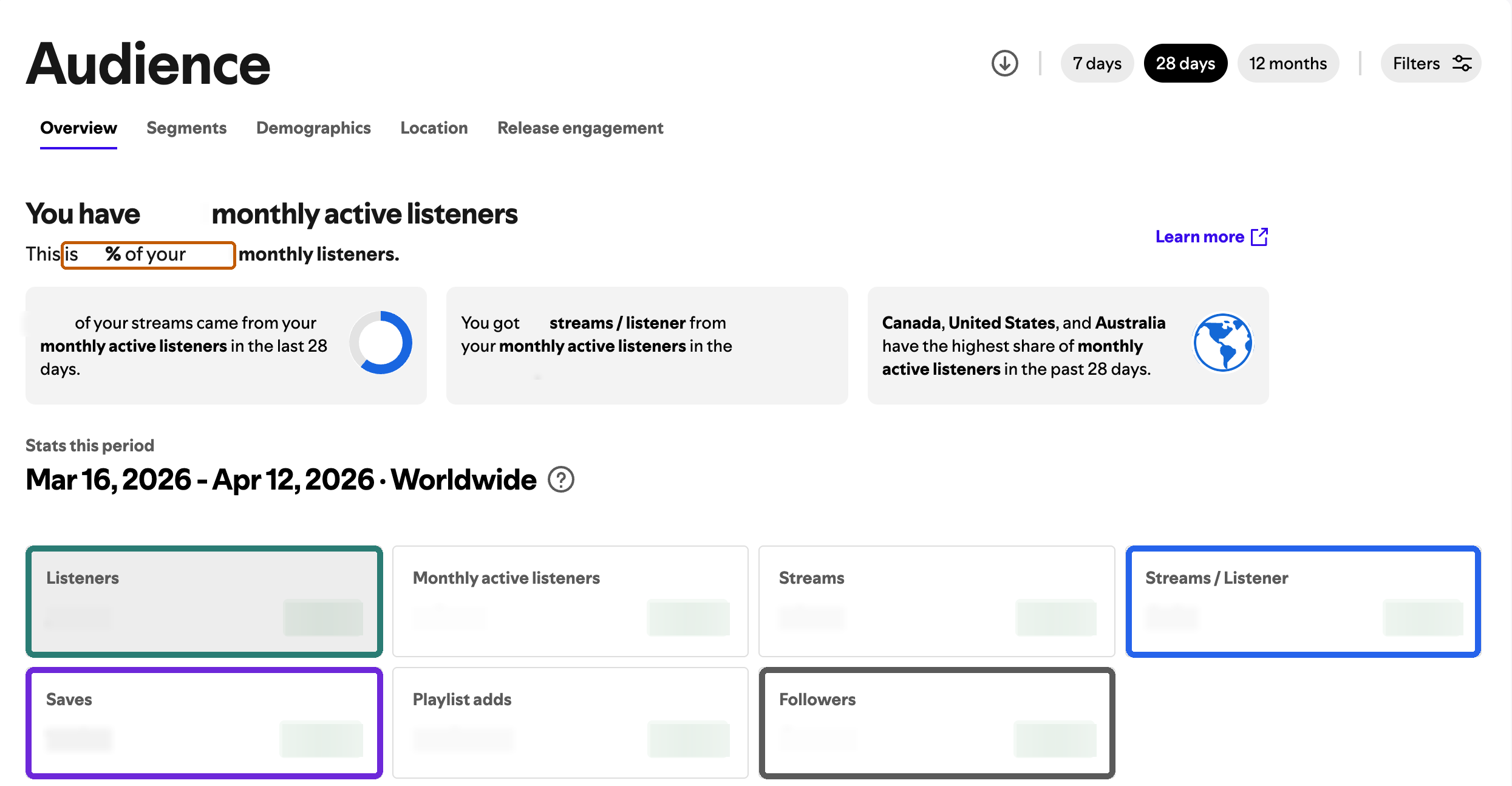
Task: Click the 'monthly listeners.' bold text
Action: click(319, 254)
